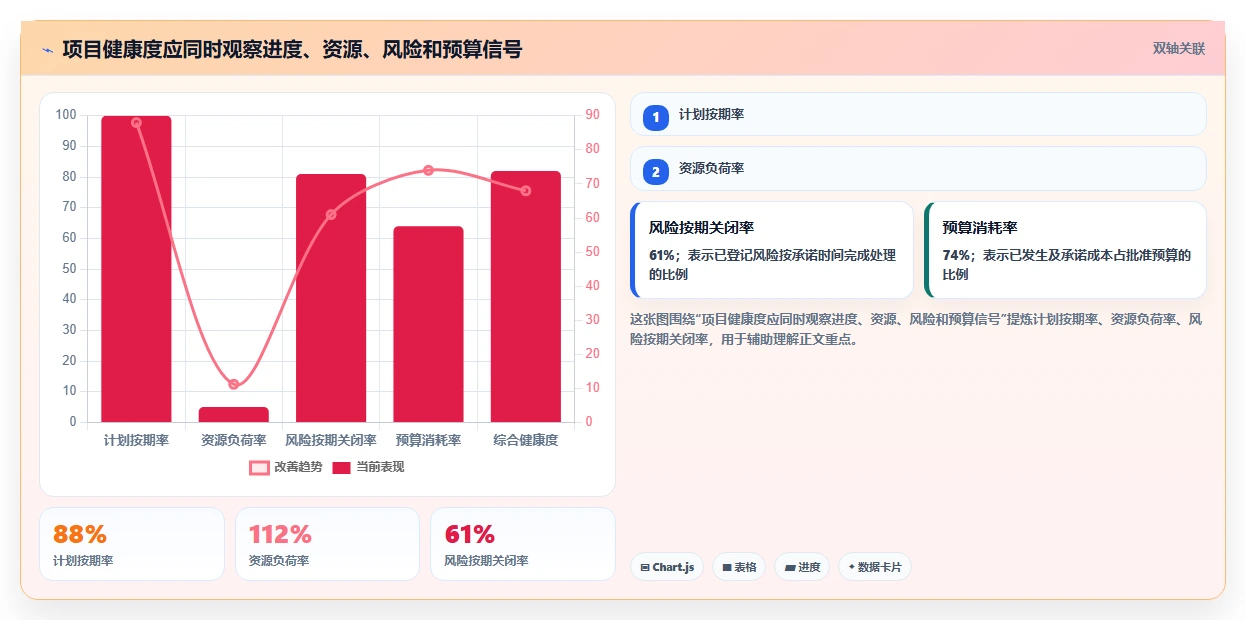Click the number 1 badge
This screenshot has width=1246, height=620.
pyautogui.click(x=656, y=118)
